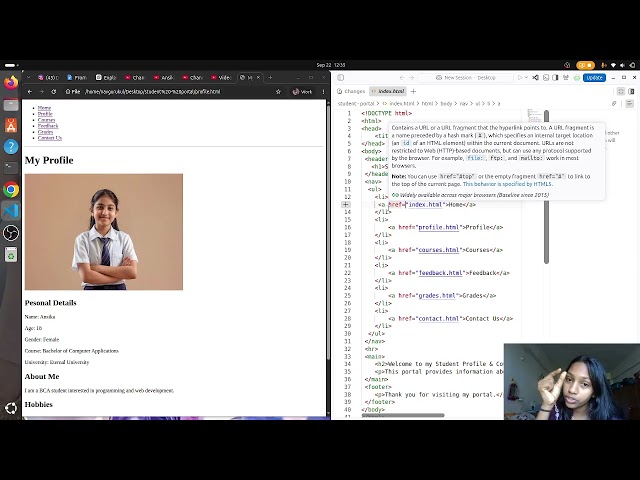Switch to Google Chrome in the dock

pyautogui.click(x=11, y=190)
